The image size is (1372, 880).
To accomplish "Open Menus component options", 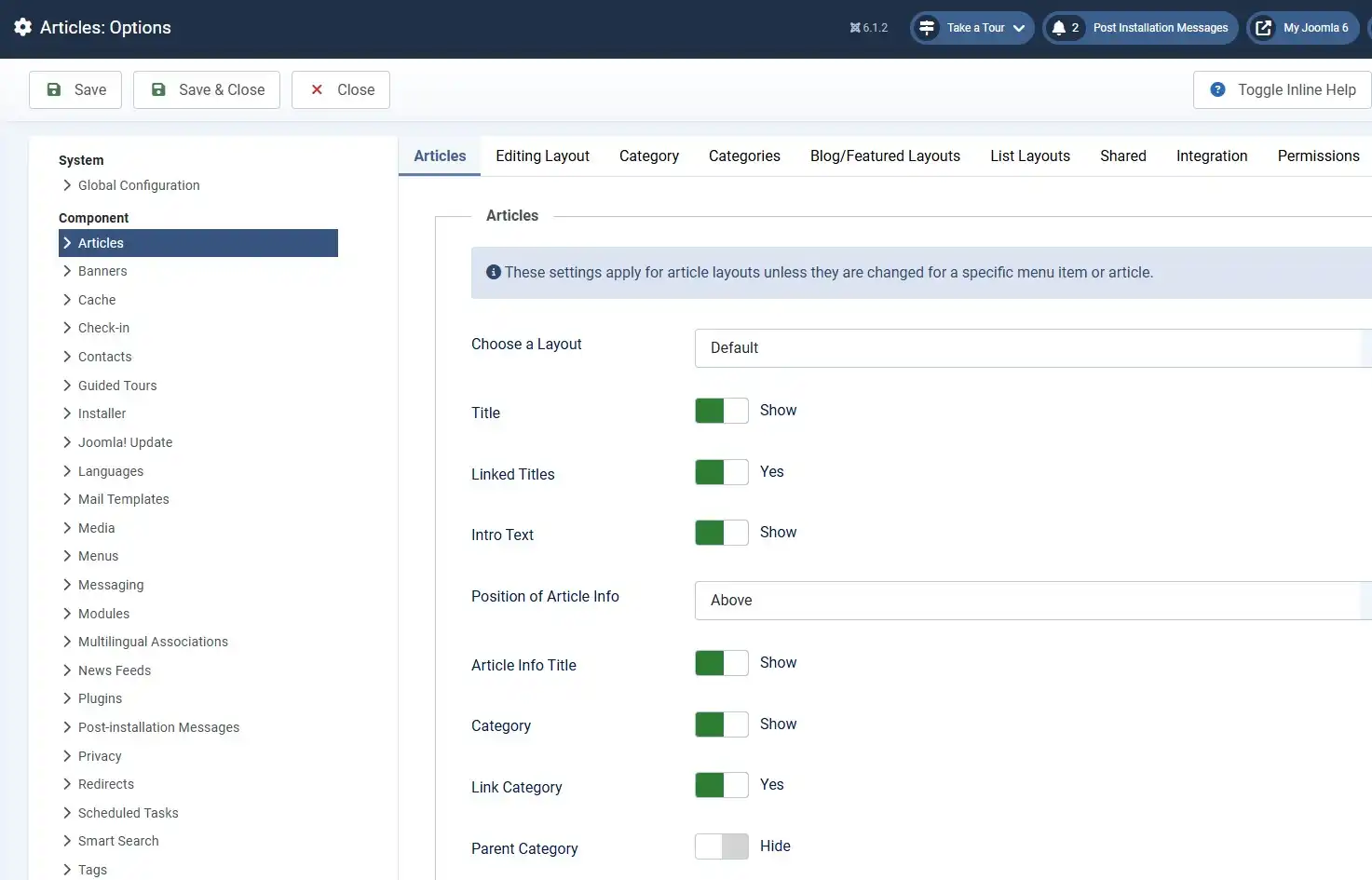I will coord(98,556).
